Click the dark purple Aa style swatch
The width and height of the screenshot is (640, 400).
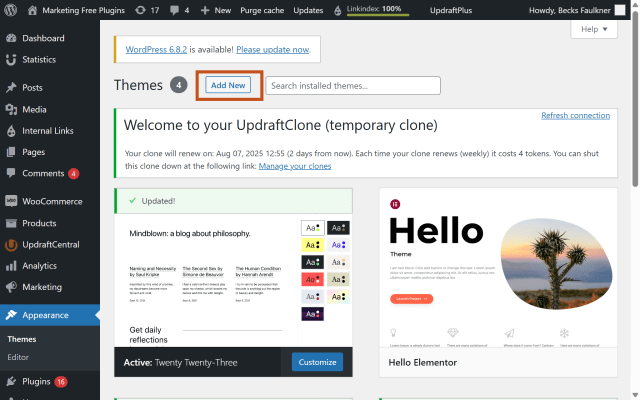pyautogui.click(x=312, y=314)
